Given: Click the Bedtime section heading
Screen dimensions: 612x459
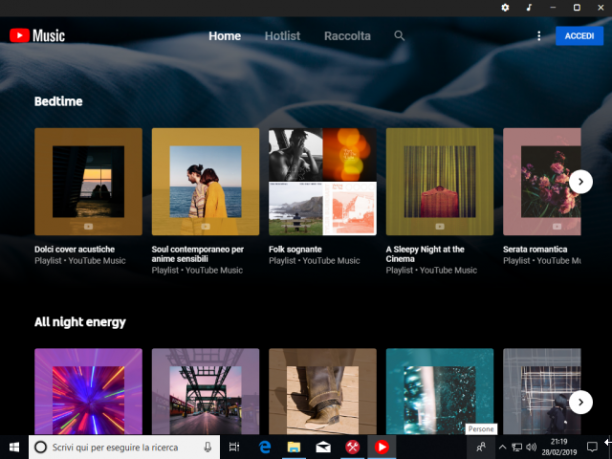Looking at the screenshot, I should pos(59,101).
